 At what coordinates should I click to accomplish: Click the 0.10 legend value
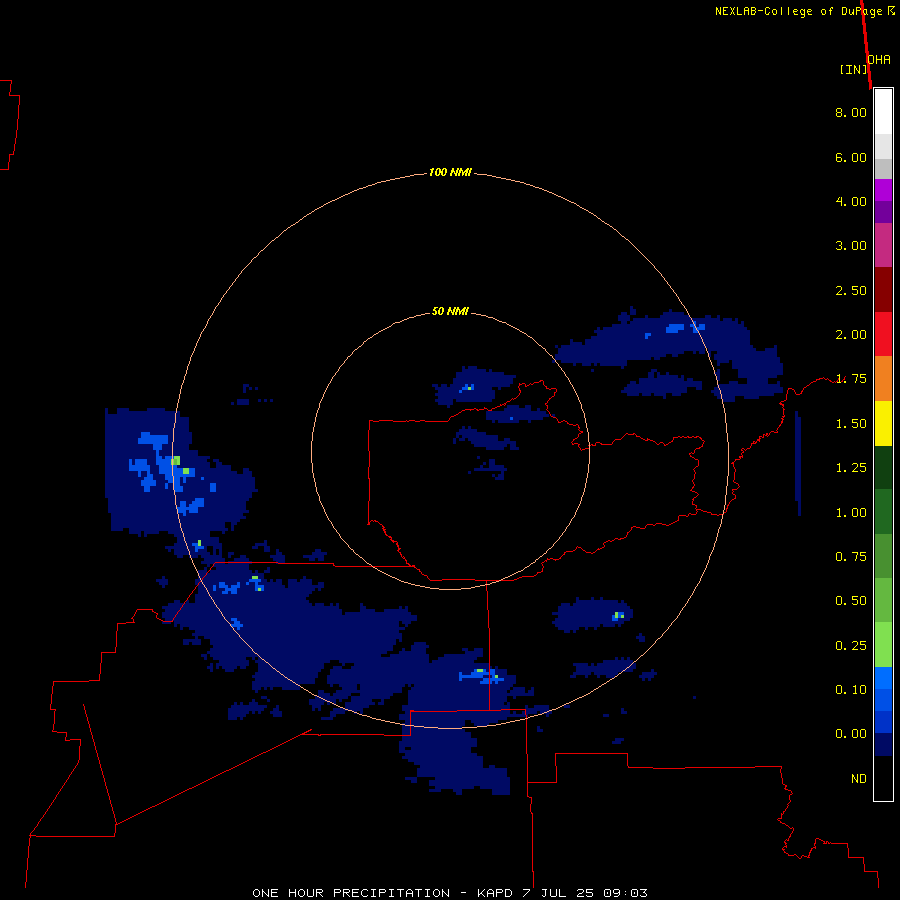coord(851,690)
